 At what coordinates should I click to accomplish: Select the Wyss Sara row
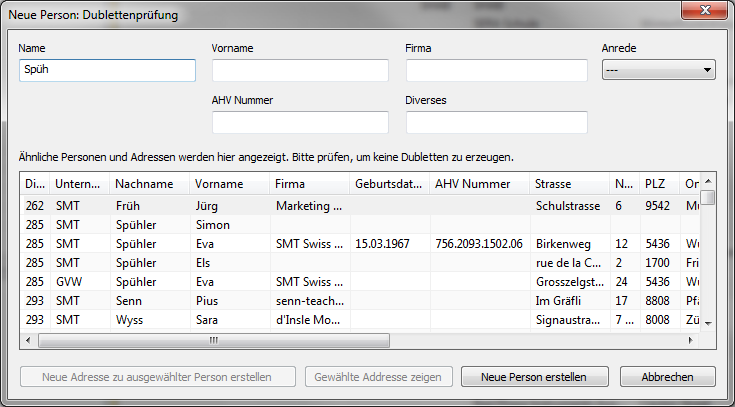coord(150,319)
